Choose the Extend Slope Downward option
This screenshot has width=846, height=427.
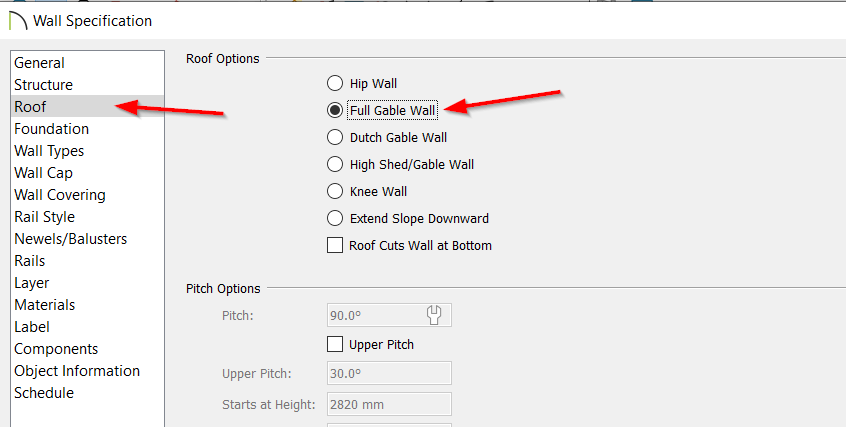pos(335,218)
